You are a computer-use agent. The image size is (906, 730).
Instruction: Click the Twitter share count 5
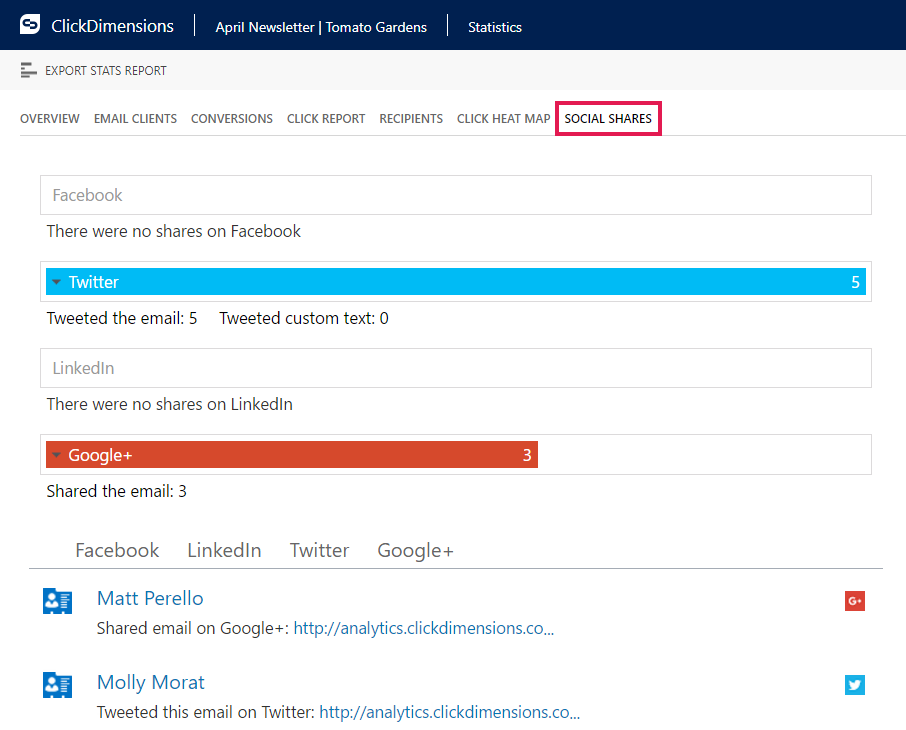[x=855, y=282]
